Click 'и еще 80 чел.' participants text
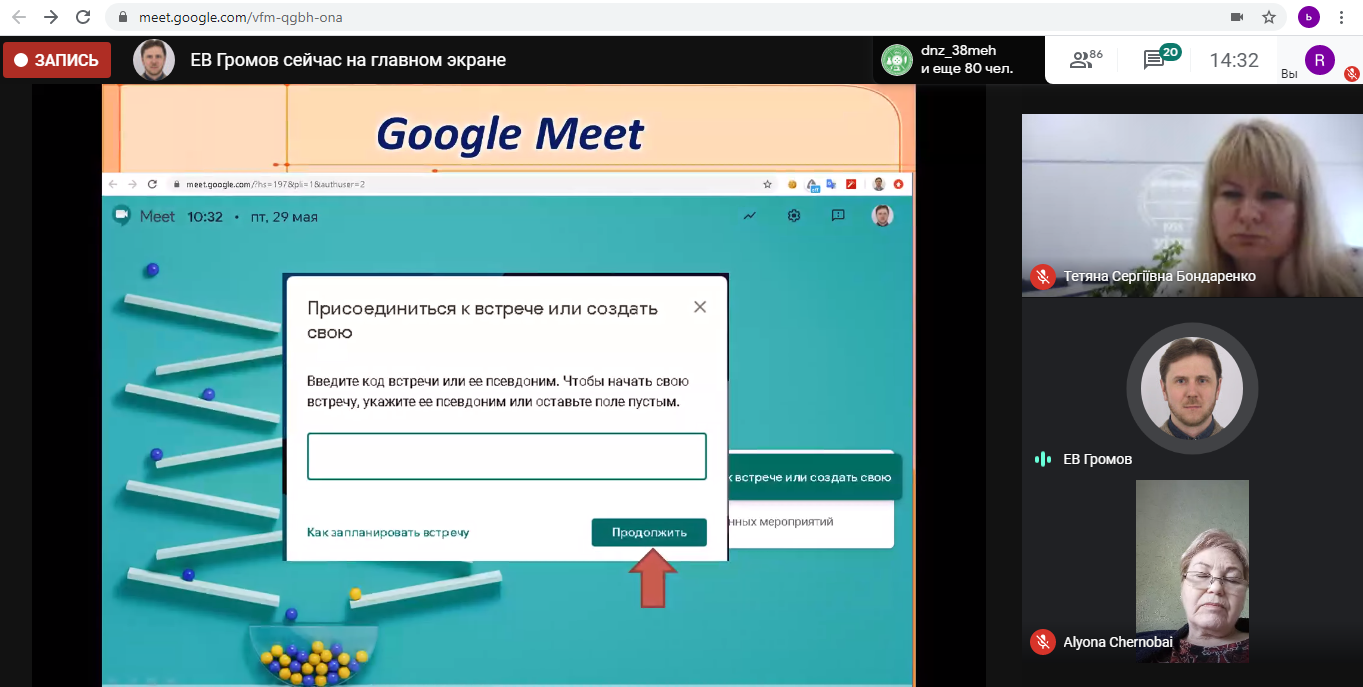Image resolution: width=1363 pixels, height=687 pixels. 967,69
